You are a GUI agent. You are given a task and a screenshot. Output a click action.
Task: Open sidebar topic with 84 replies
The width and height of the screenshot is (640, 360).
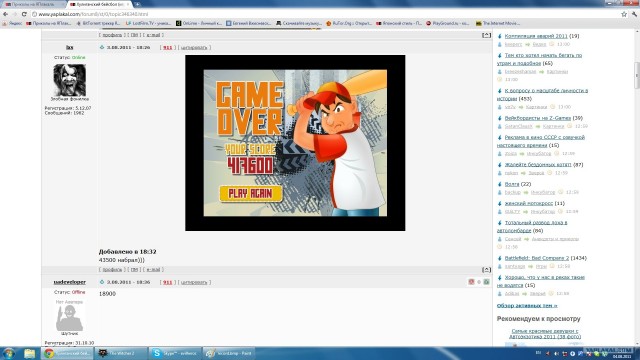[x=532, y=227]
